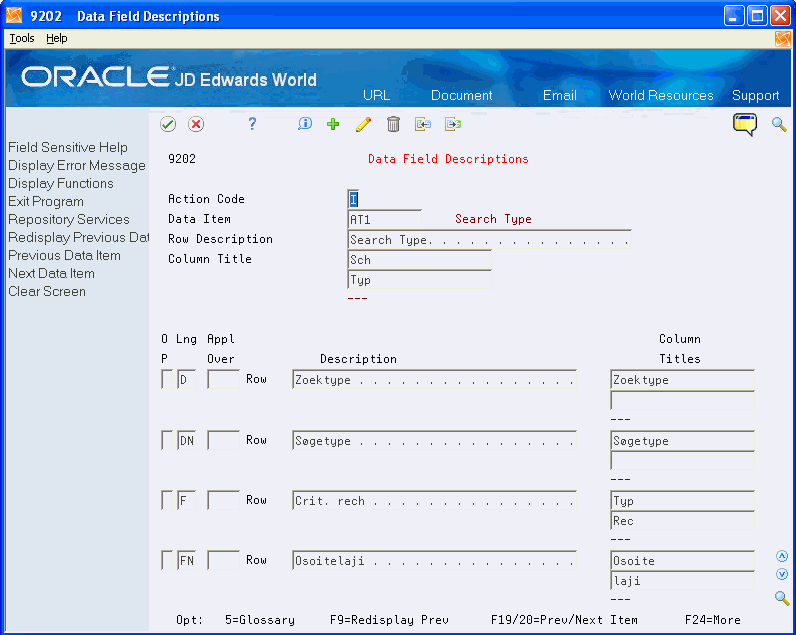The image size is (796, 635).
Task: Click Appl Over field in Osoitelaji row
Action: point(223,560)
